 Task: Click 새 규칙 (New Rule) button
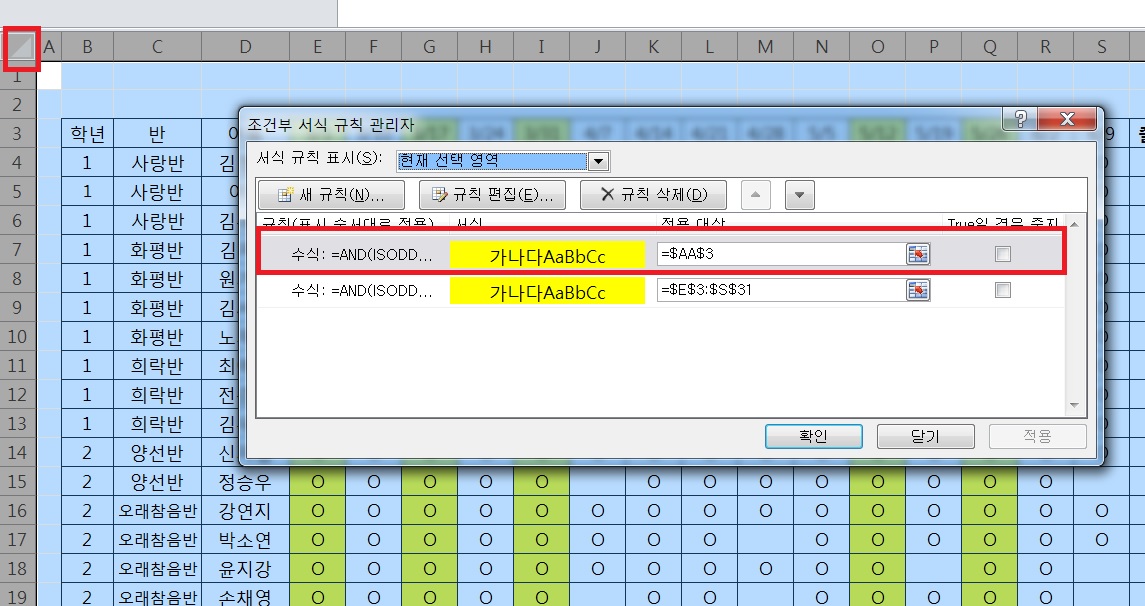point(331,195)
